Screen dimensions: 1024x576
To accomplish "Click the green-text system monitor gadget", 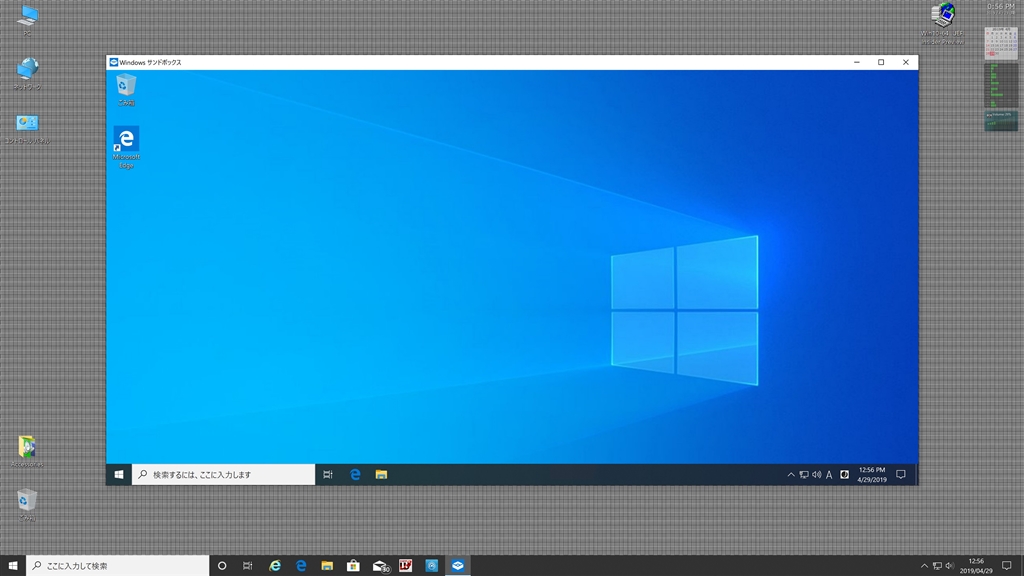I will point(1000,85).
